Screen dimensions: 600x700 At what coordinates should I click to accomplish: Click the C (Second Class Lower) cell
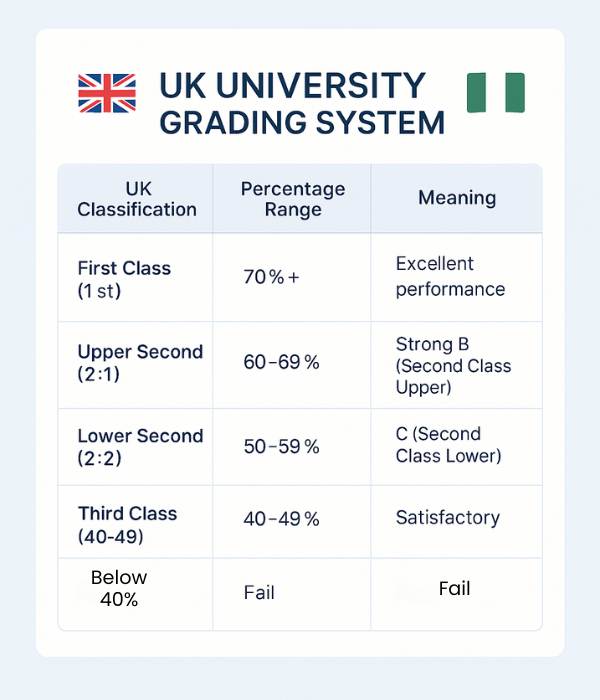[x=448, y=445]
